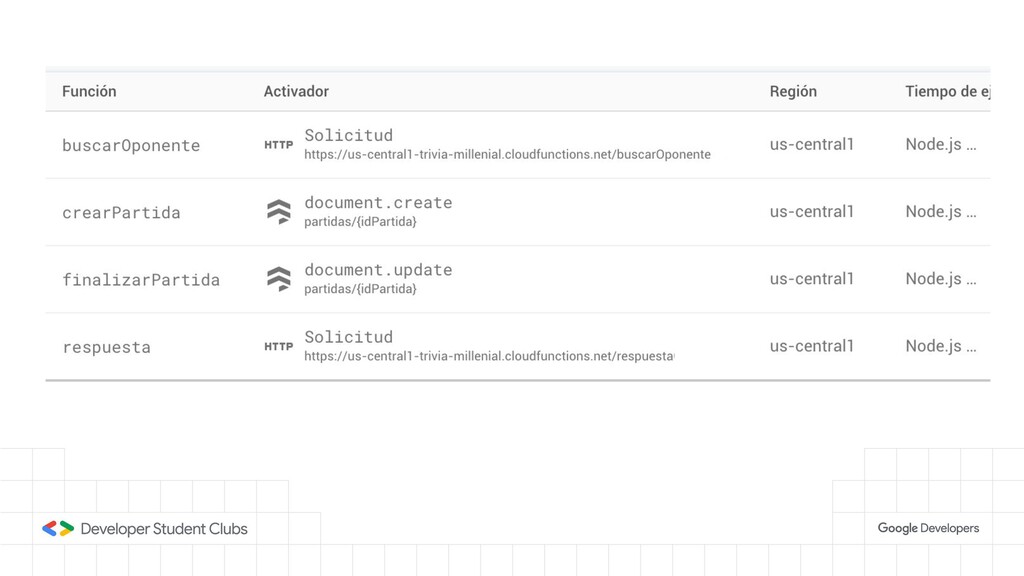Click the document.create trigger text
The width and height of the screenshot is (1024, 576).
[x=378, y=202]
